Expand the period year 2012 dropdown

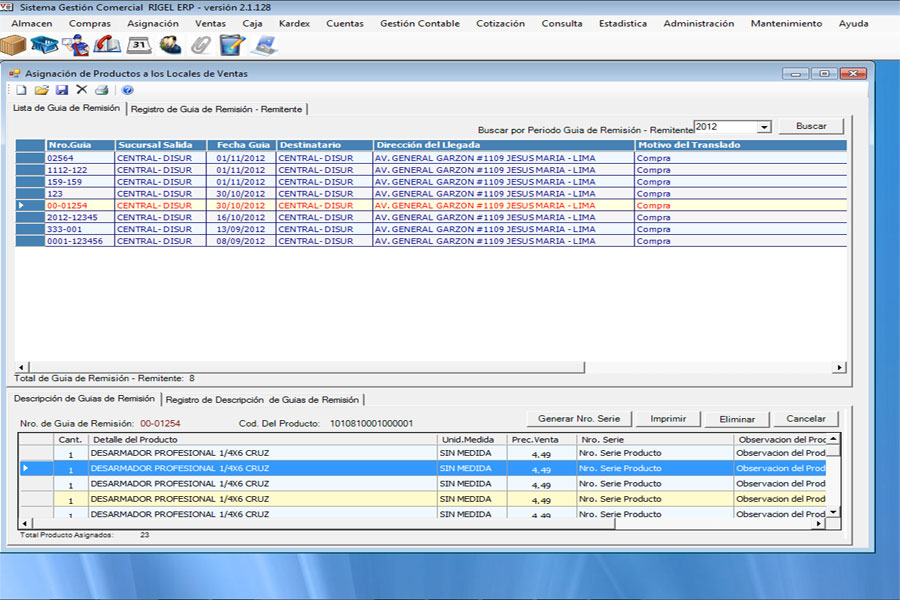tap(764, 127)
